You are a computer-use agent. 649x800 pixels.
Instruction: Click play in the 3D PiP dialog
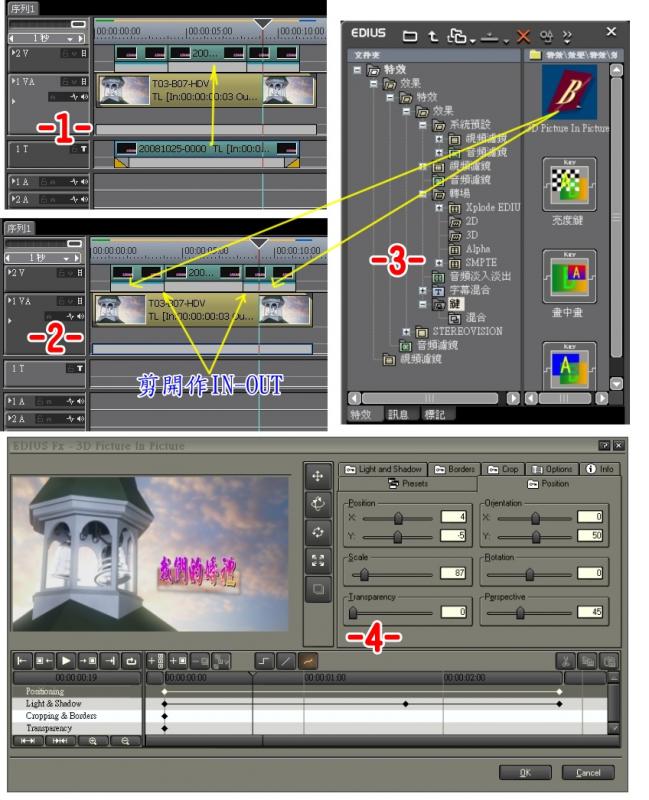coord(66,661)
